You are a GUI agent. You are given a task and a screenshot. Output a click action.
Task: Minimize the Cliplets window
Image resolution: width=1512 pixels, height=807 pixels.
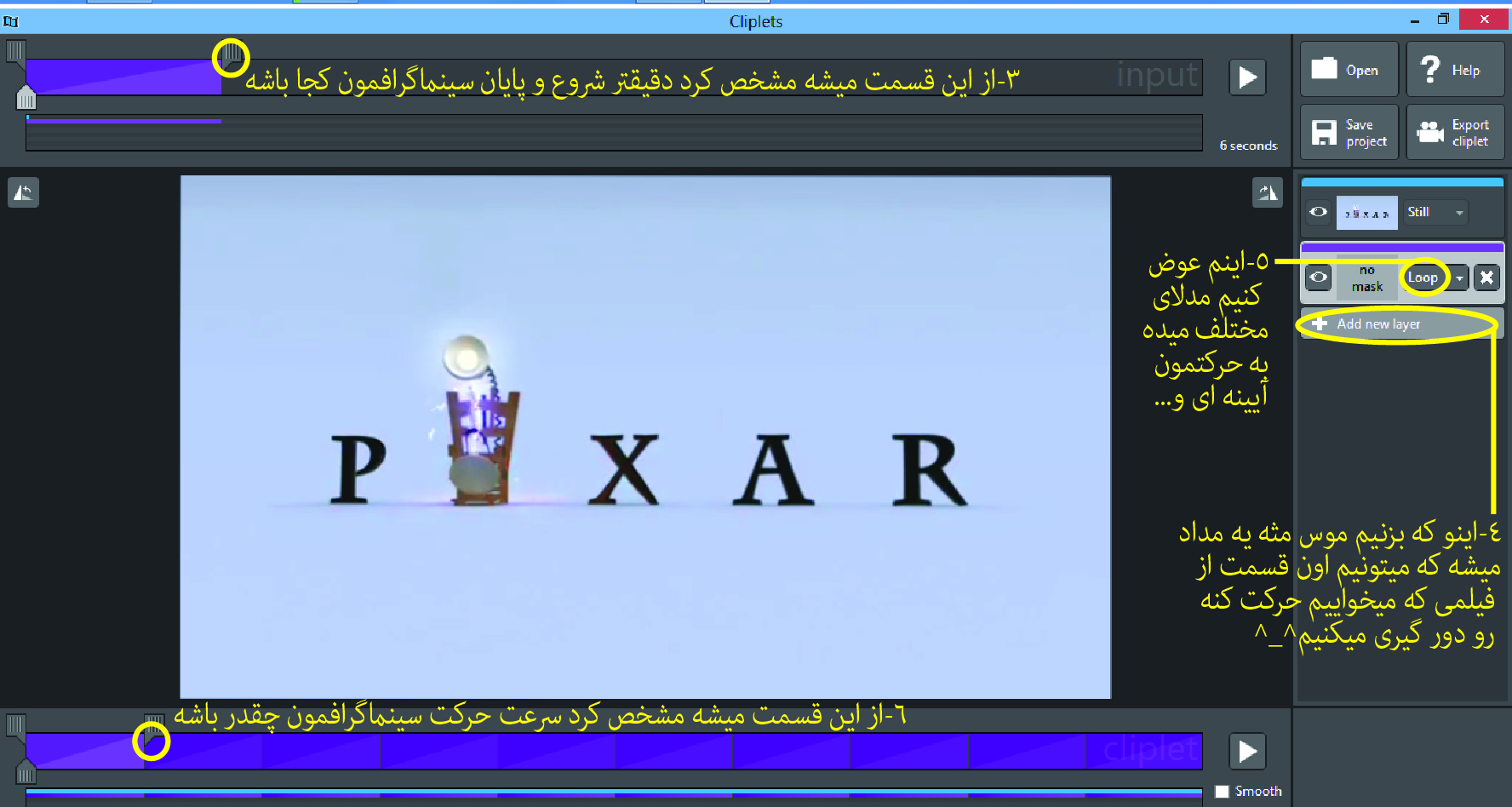1414,20
